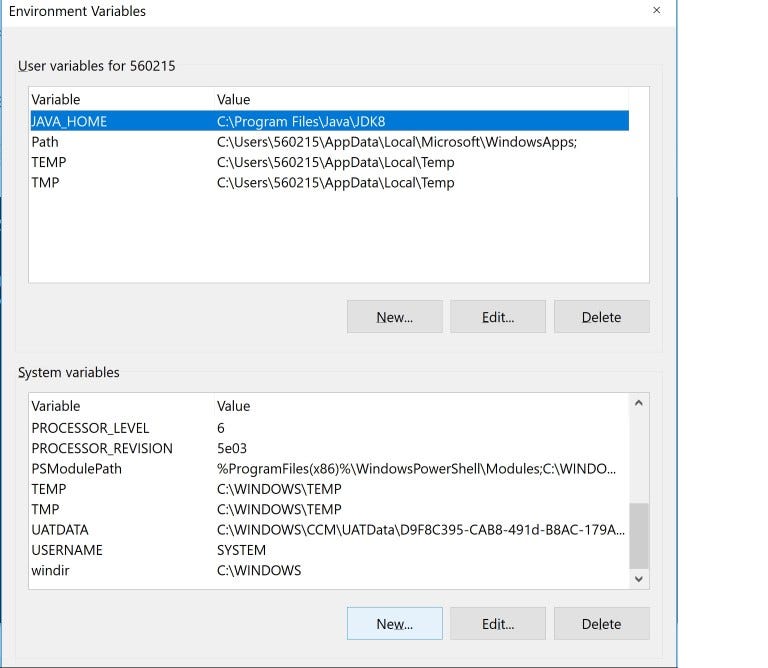Close the Environment Variables dialog
Viewport: 768px width, 668px height.
[x=656, y=10]
